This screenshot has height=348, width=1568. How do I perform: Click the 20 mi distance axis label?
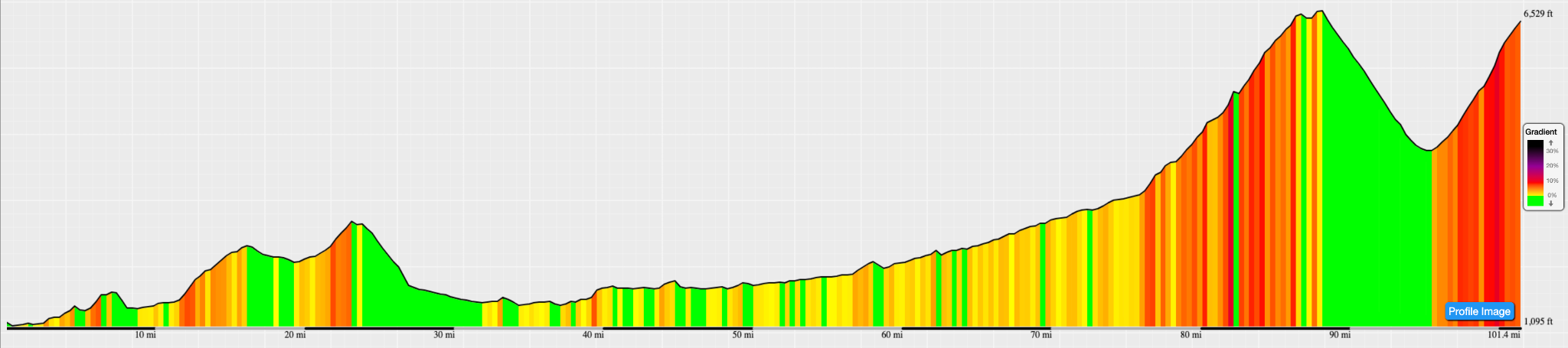(x=294, y=335)
